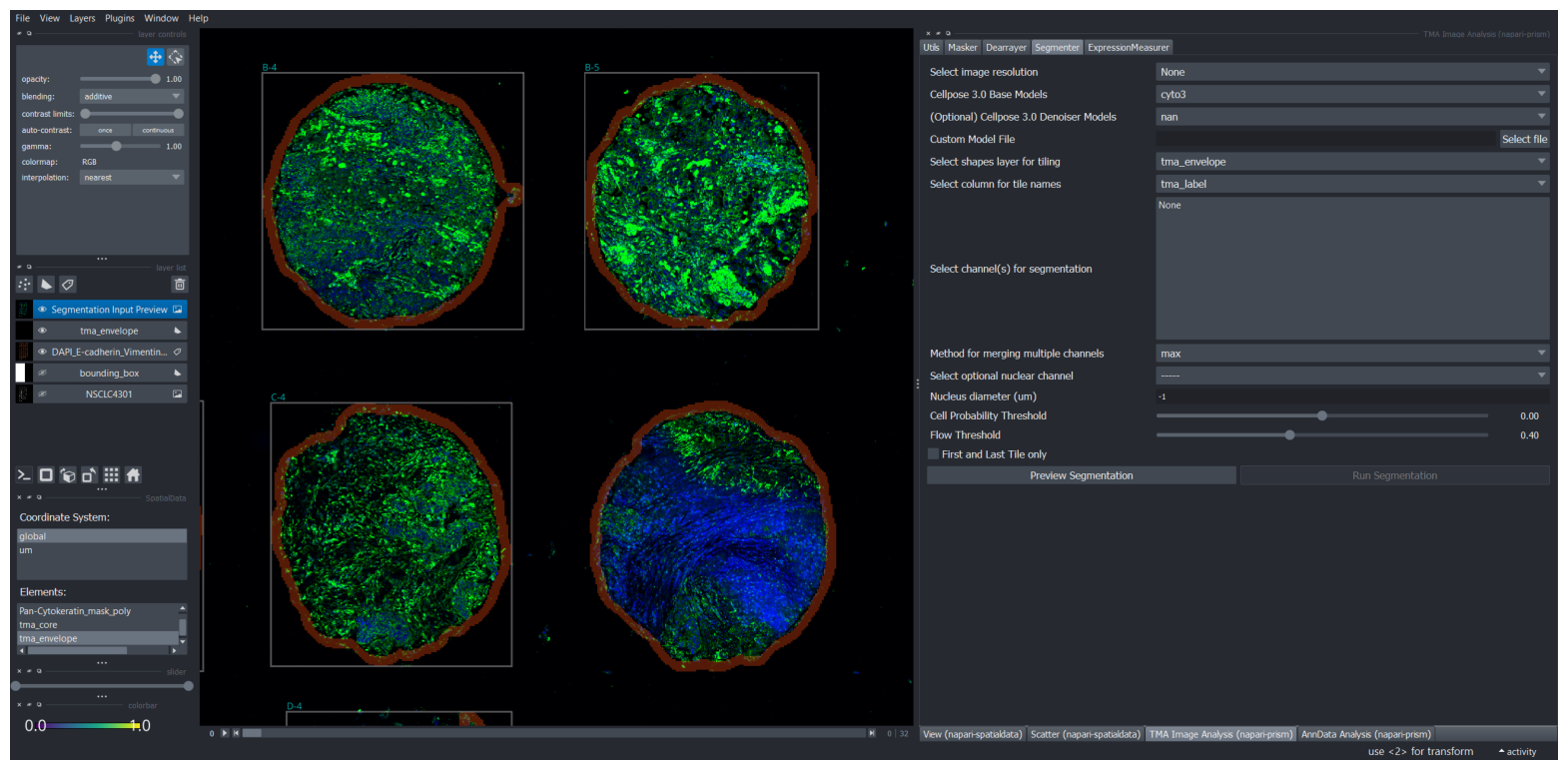Screen dimensions: 1568x770
Task: Click auto-contrast once button
Action: (x=105, y=130)
